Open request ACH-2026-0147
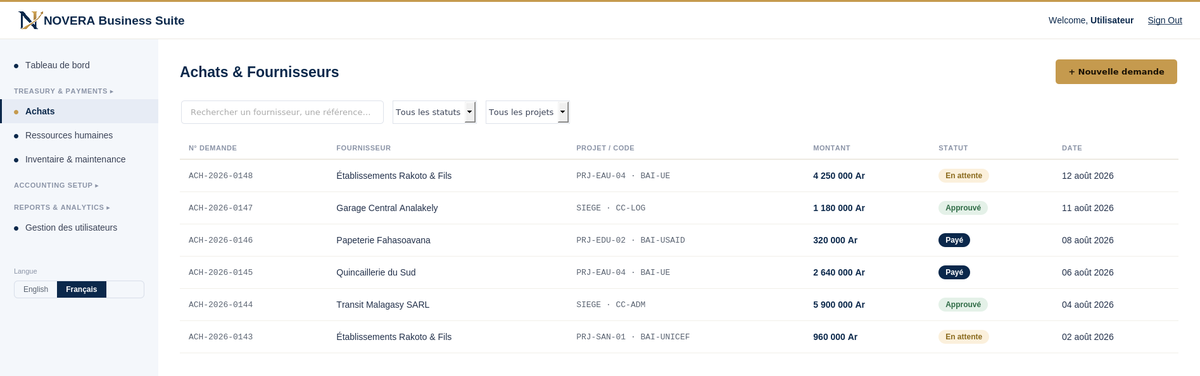 pos(221,208)
